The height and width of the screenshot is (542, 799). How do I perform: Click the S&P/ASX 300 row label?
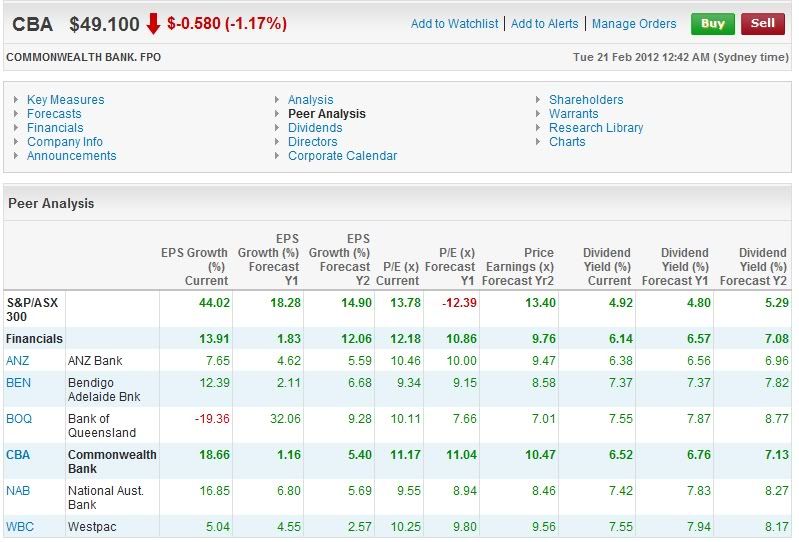[x=32, y=309]
